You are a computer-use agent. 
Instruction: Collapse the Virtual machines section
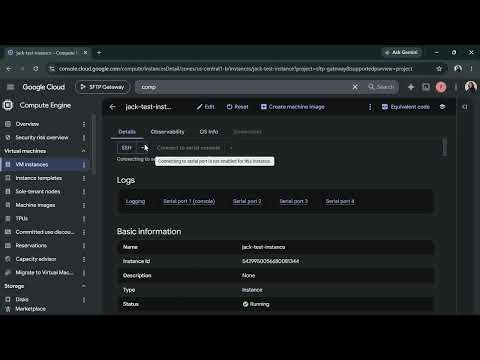pos(83,151)
